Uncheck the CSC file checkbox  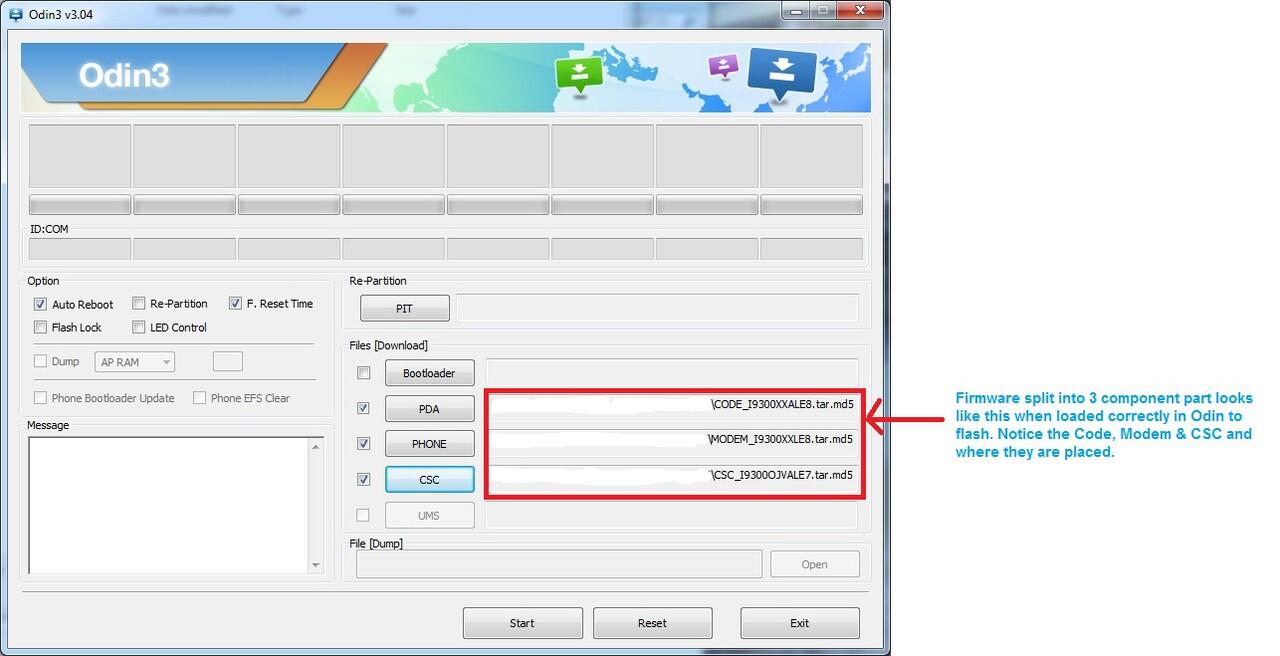point(364,479)
